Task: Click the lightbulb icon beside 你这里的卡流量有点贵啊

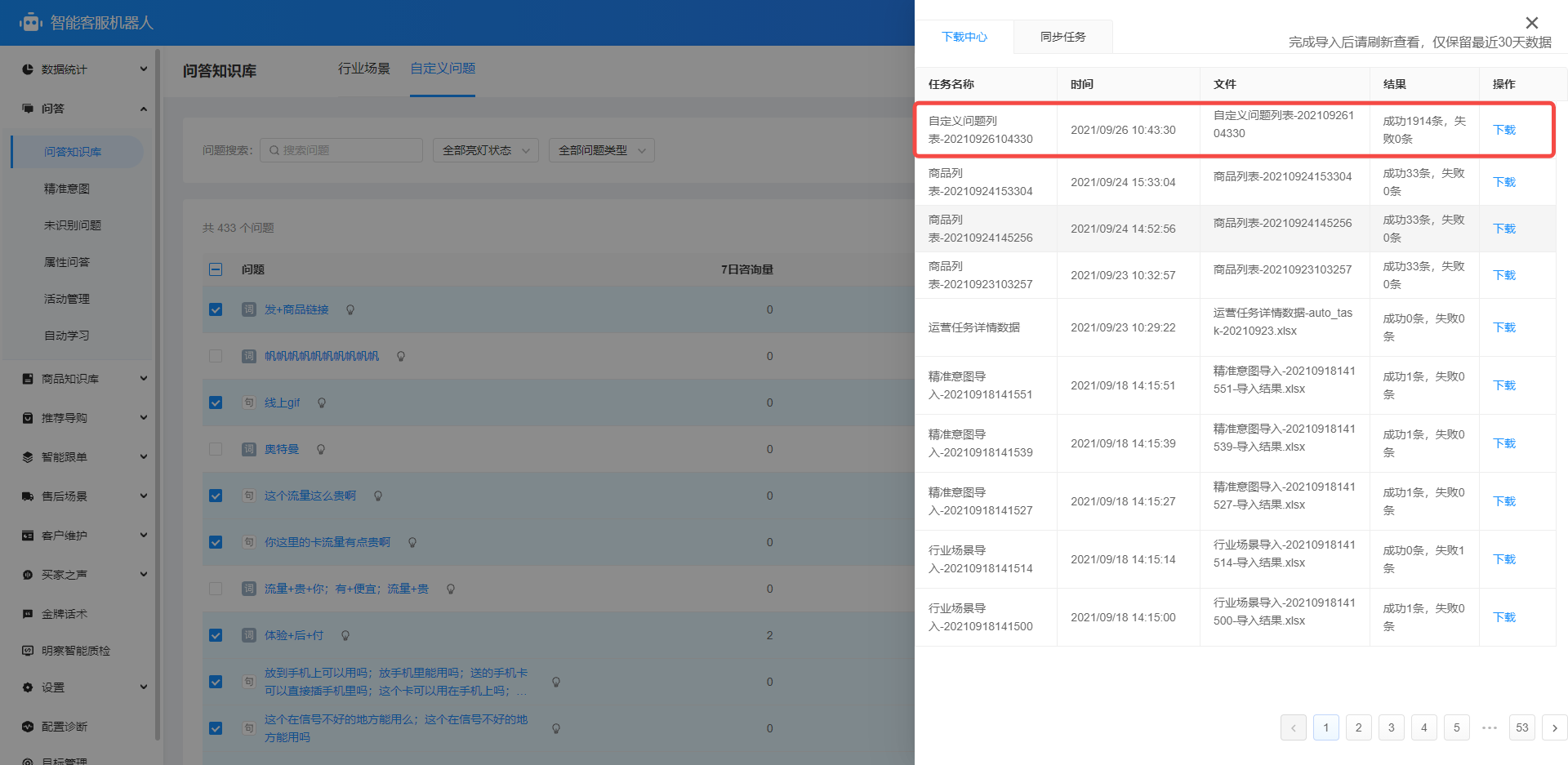Action: click(412, 543)
